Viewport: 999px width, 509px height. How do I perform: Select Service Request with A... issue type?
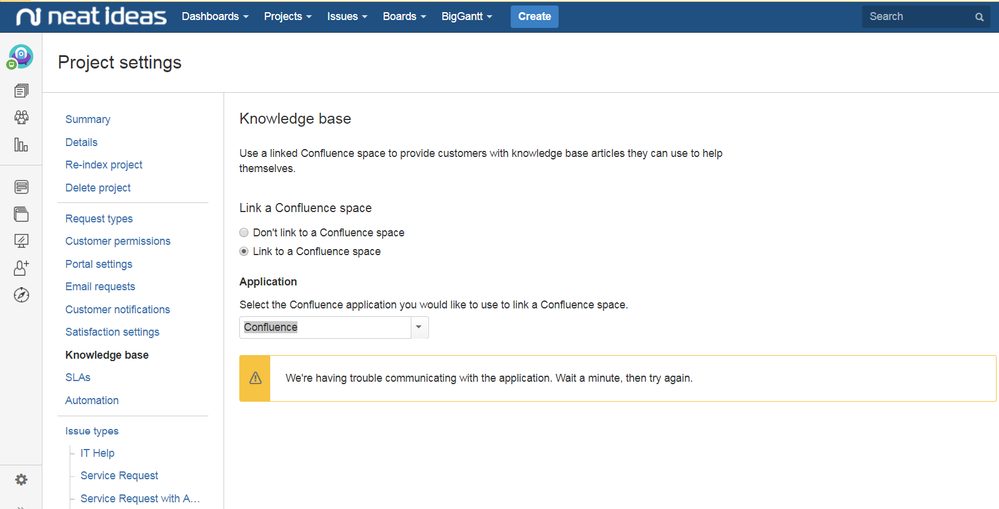pyautogui.click(x=140, y=499)
